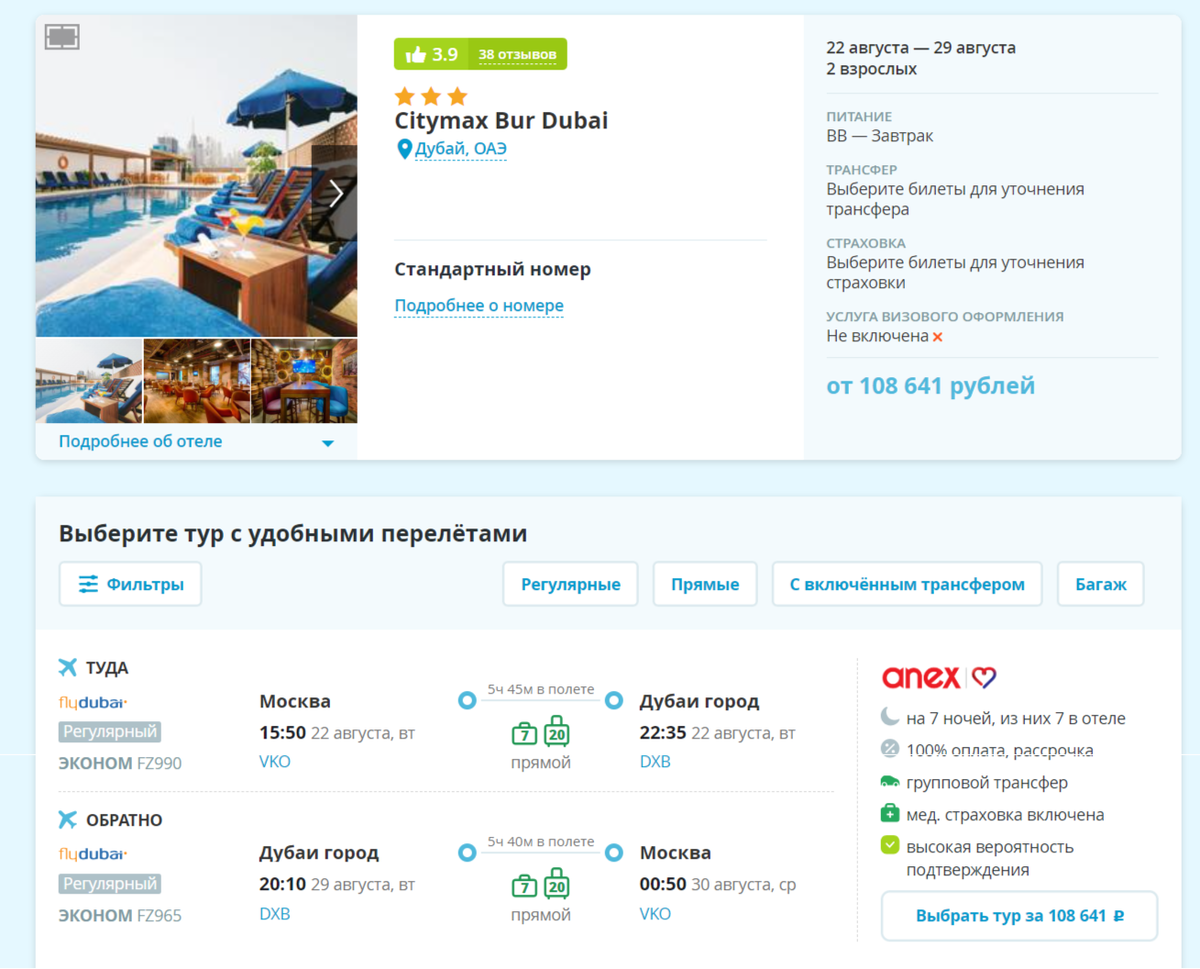
Task: Click 100% оплата, рассрочка text
Action: pyautogui.click(x=1000, y=750)
